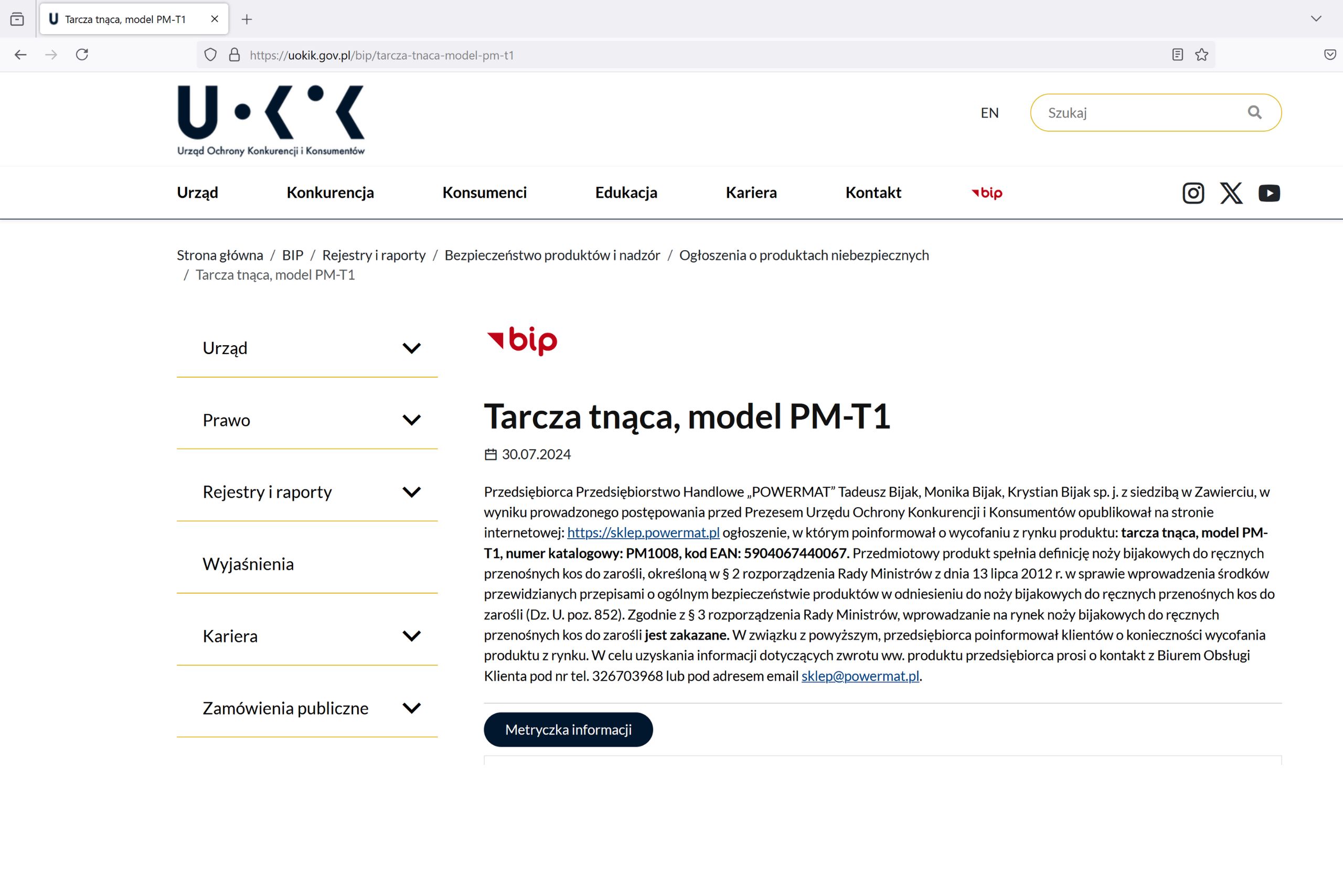Click the date 30.07.2024
This screenshot has height=896, width=1343.
[x=536, y=455]
